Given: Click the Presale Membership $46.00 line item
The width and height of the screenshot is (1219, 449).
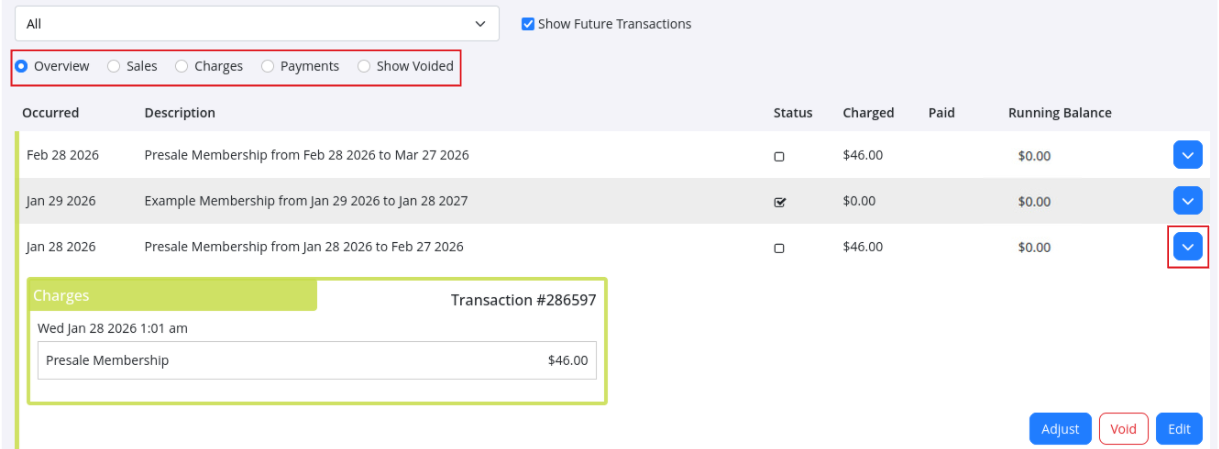Looking at the screenshot, I should (x=317, y=361).
